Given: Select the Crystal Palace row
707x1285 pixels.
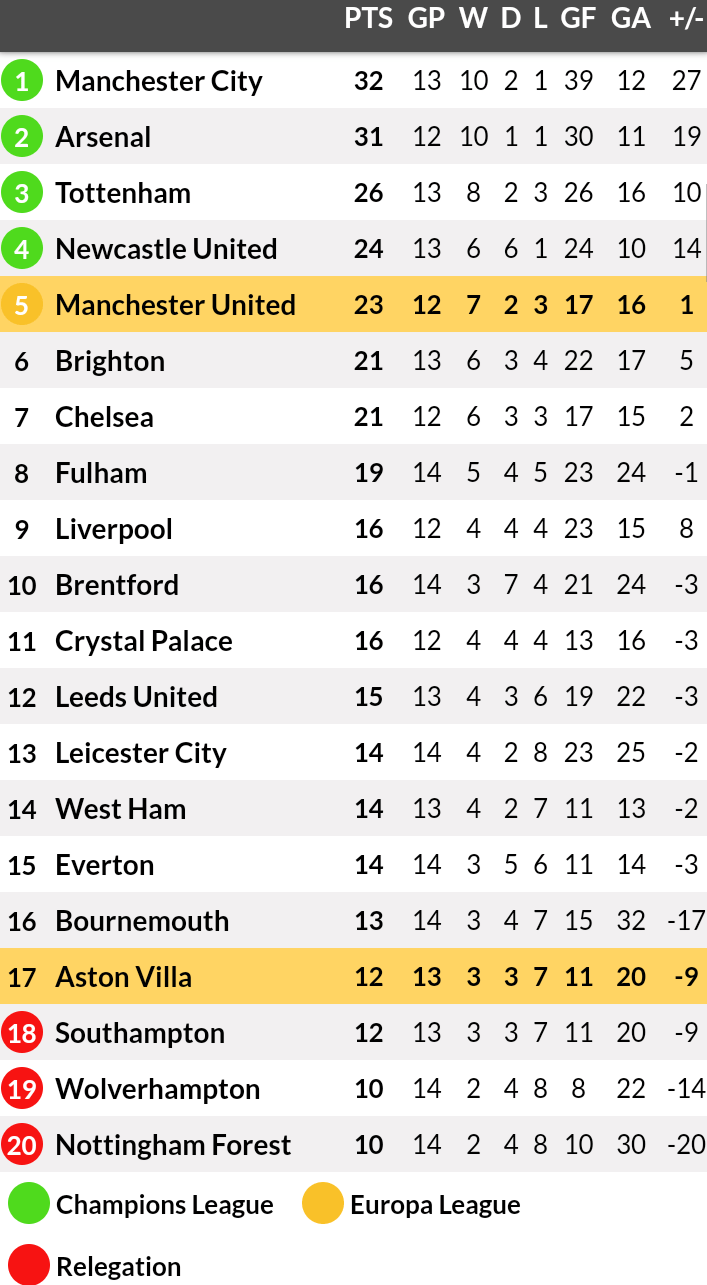Looking at the screenshot, I should tap(353, 640).
